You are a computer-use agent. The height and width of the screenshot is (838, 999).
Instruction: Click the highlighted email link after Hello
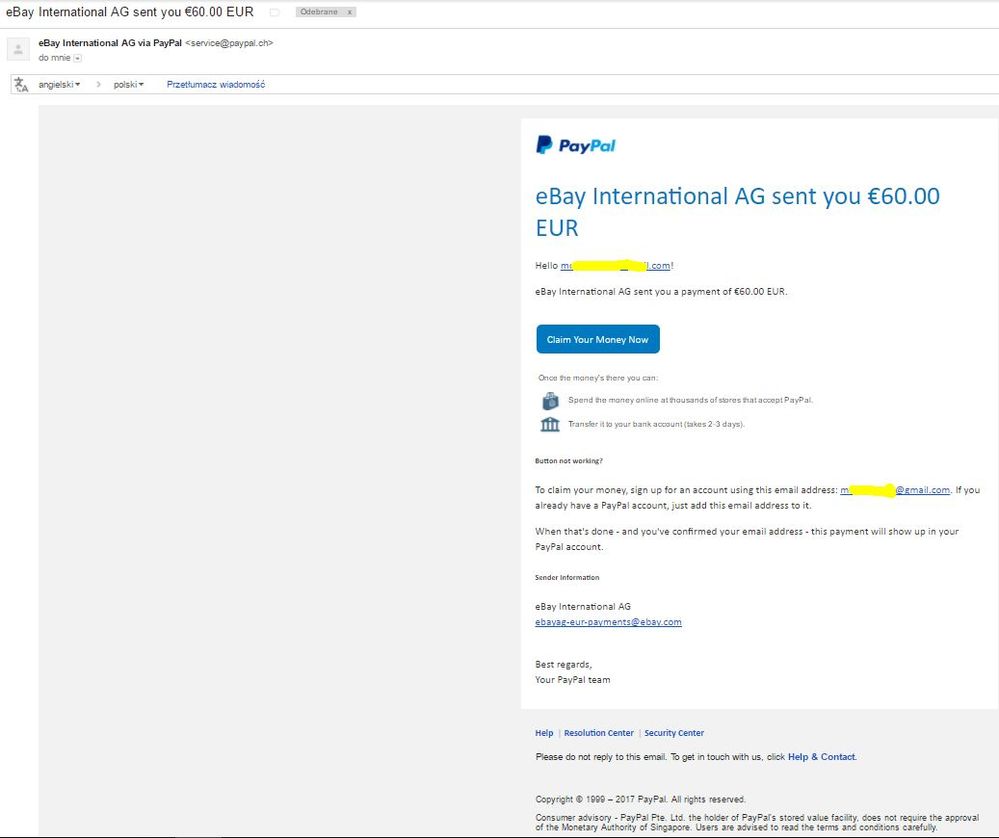[615, 266]
